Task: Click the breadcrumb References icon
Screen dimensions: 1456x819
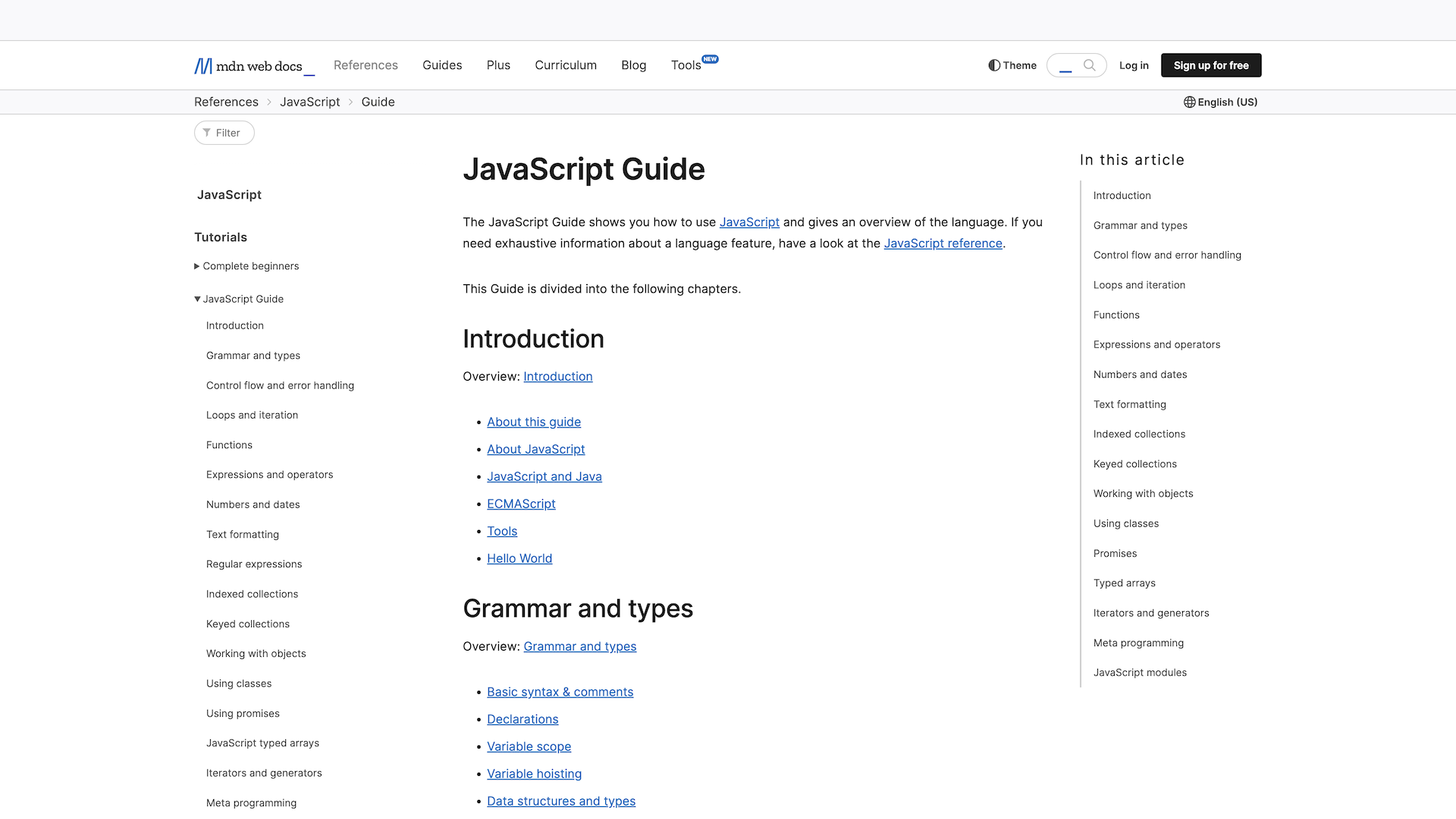Action: (226, 102)
